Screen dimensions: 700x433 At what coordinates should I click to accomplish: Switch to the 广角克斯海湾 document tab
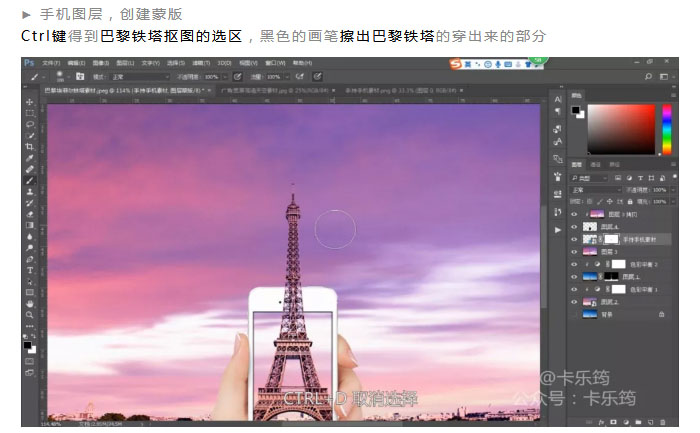coord(240,90)
